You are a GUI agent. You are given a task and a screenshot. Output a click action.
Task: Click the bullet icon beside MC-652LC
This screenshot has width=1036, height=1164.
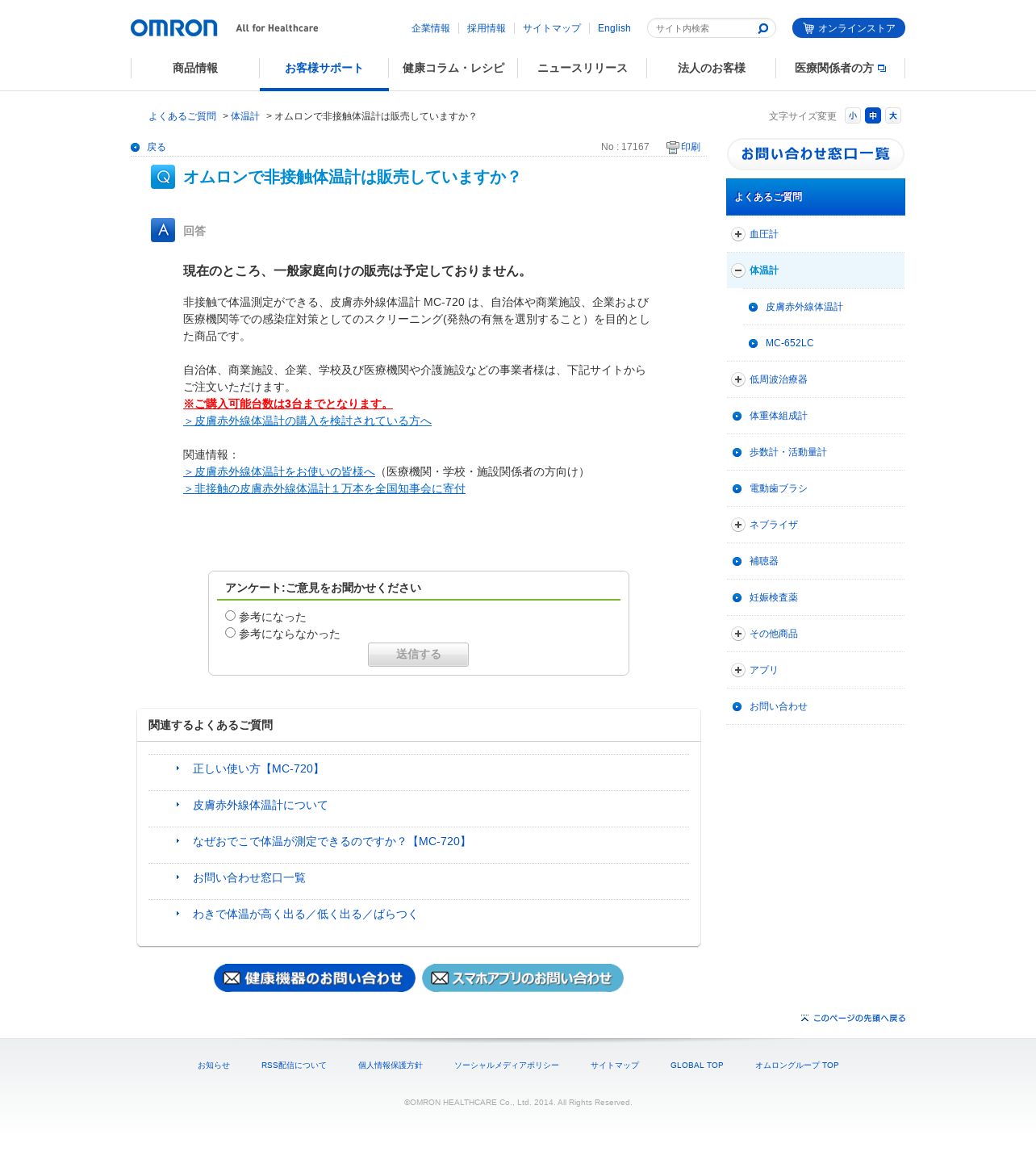[x=753, y=343]
